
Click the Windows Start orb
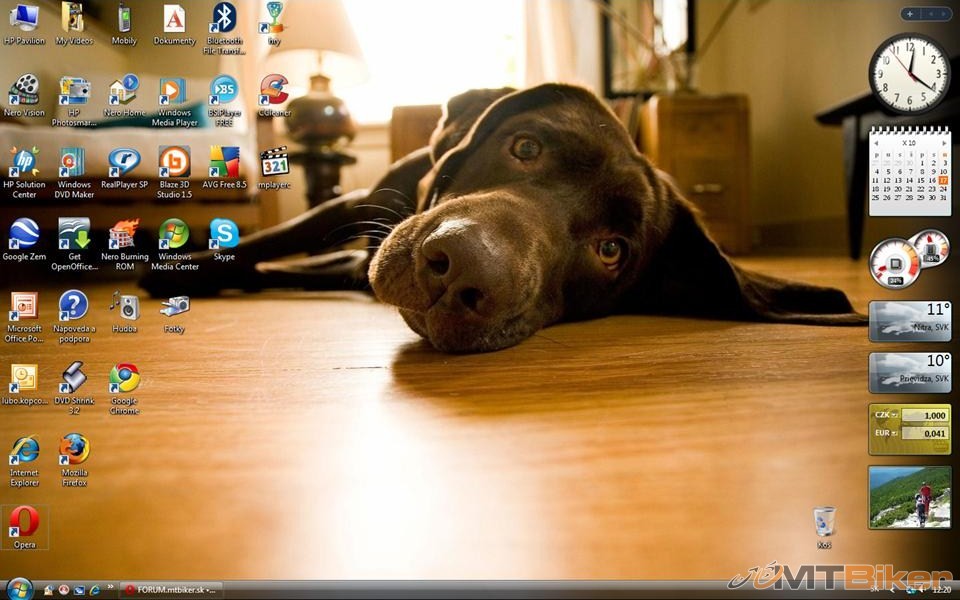coord(19,589)
